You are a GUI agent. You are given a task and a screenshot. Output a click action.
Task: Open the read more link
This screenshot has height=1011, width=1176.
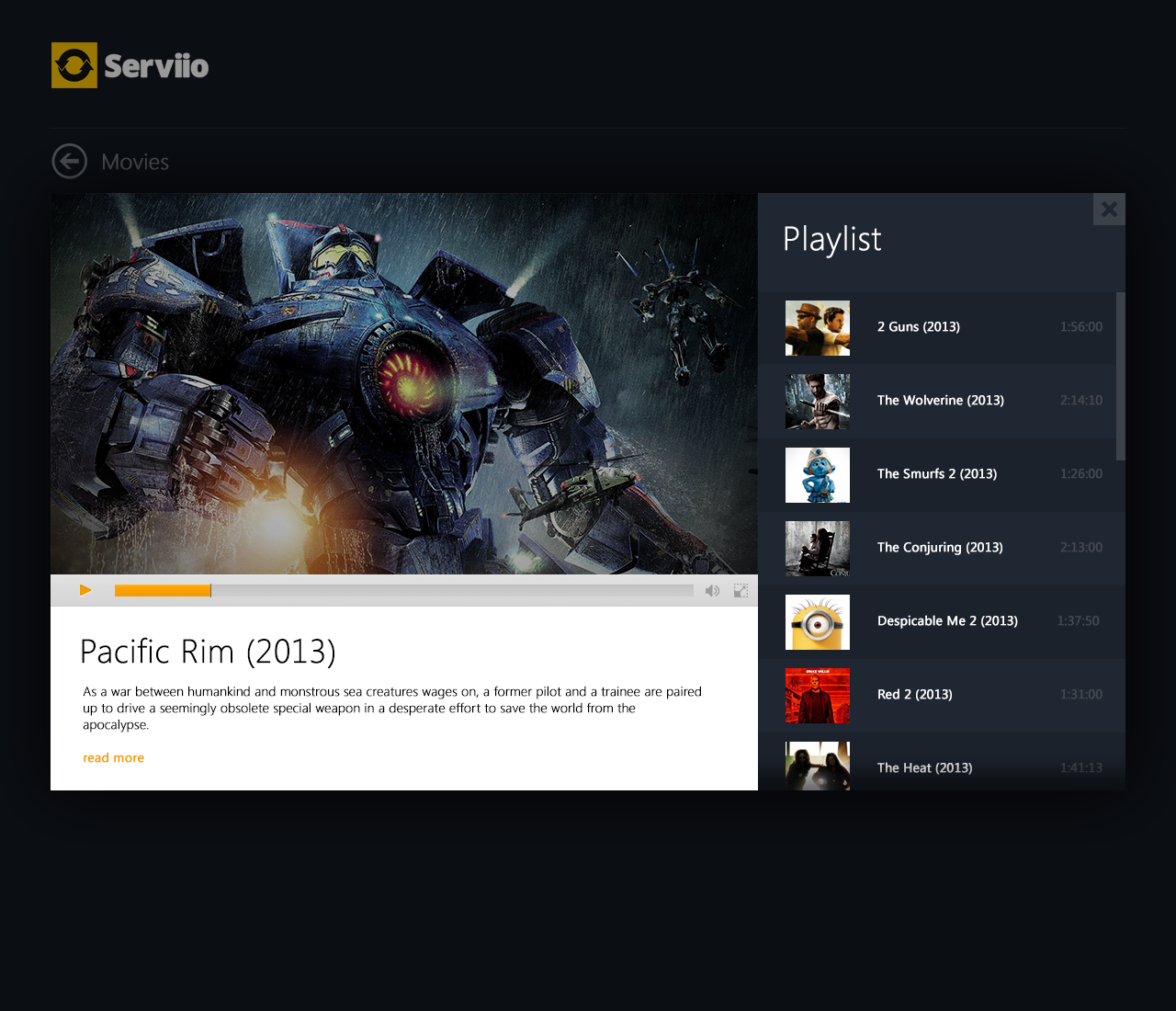click(113, 758)
